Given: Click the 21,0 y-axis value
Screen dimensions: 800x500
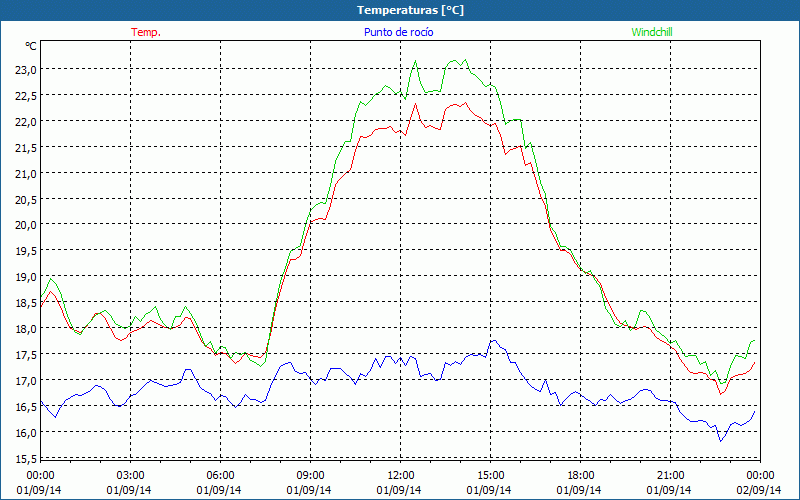Looking at the screenshot, I should point(26,174).
